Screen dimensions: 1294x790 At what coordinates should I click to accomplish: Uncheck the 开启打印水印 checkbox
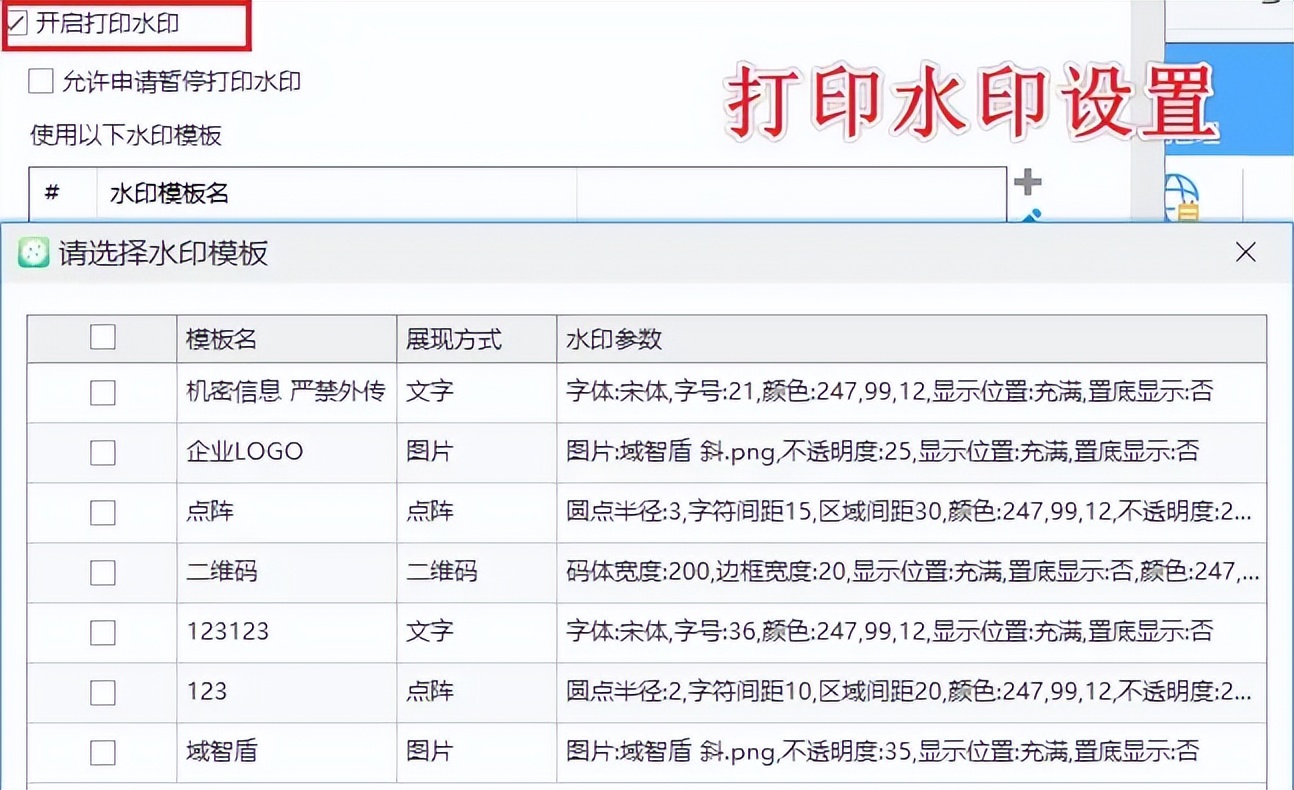click(16, 21)
